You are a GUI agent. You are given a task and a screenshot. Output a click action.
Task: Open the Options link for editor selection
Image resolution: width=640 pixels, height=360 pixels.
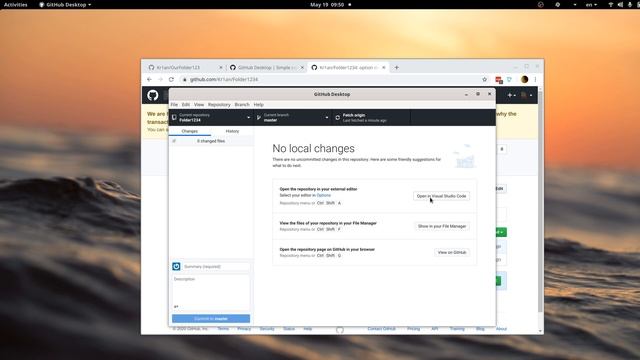(x=324, y=195)
